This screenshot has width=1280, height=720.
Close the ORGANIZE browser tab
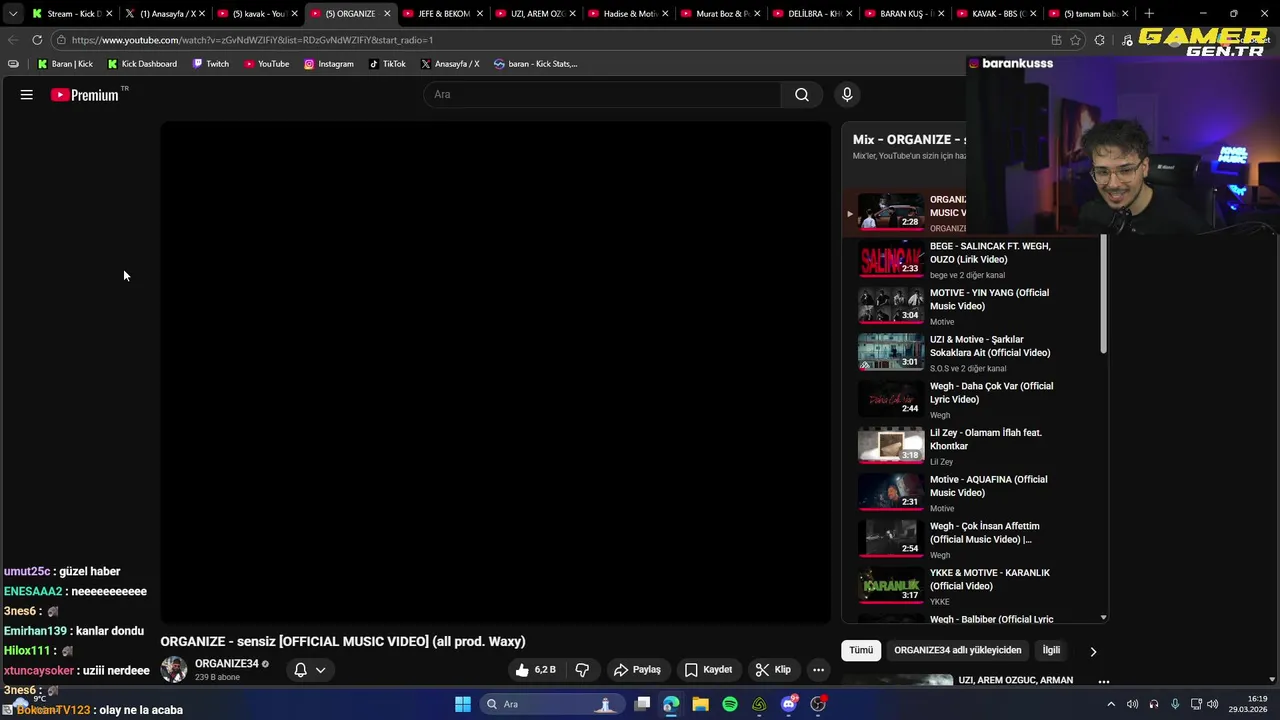coord(387,14)
